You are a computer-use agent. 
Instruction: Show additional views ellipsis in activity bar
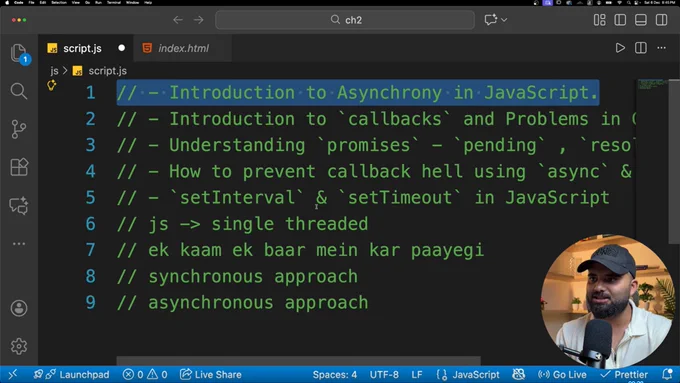pos(19,244)
